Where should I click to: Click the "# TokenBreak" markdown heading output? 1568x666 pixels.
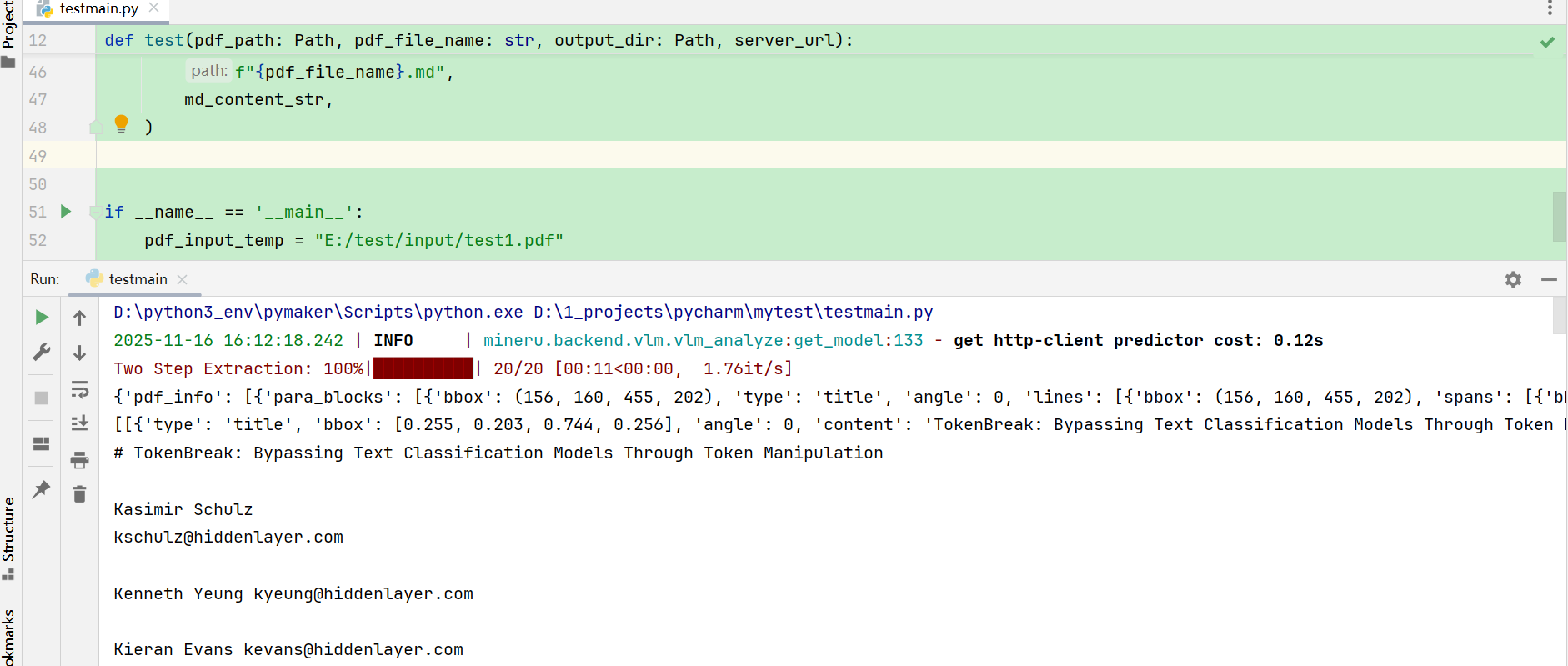(x=498, y=453)
